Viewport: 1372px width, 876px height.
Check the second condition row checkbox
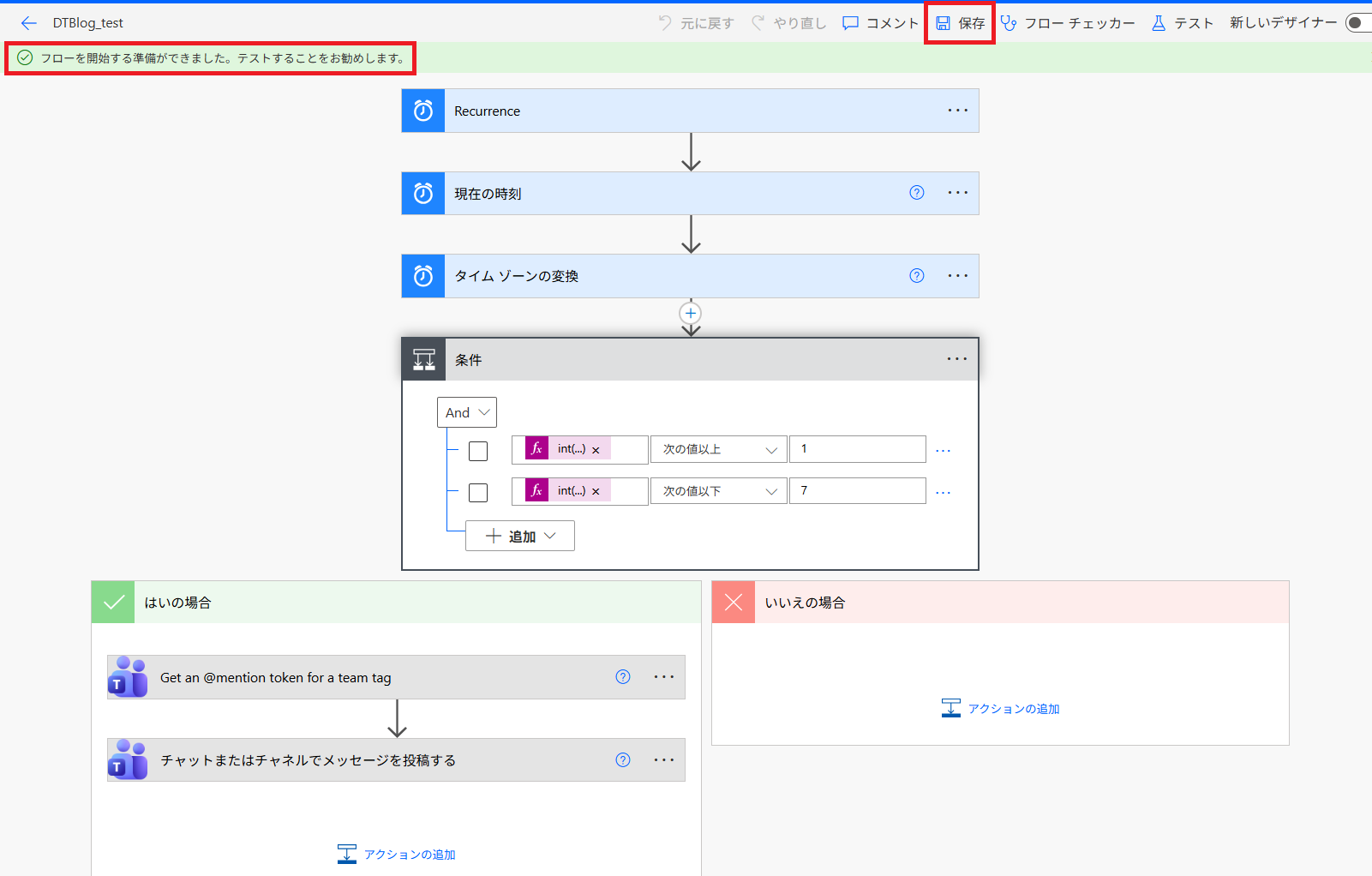point(478,493)
